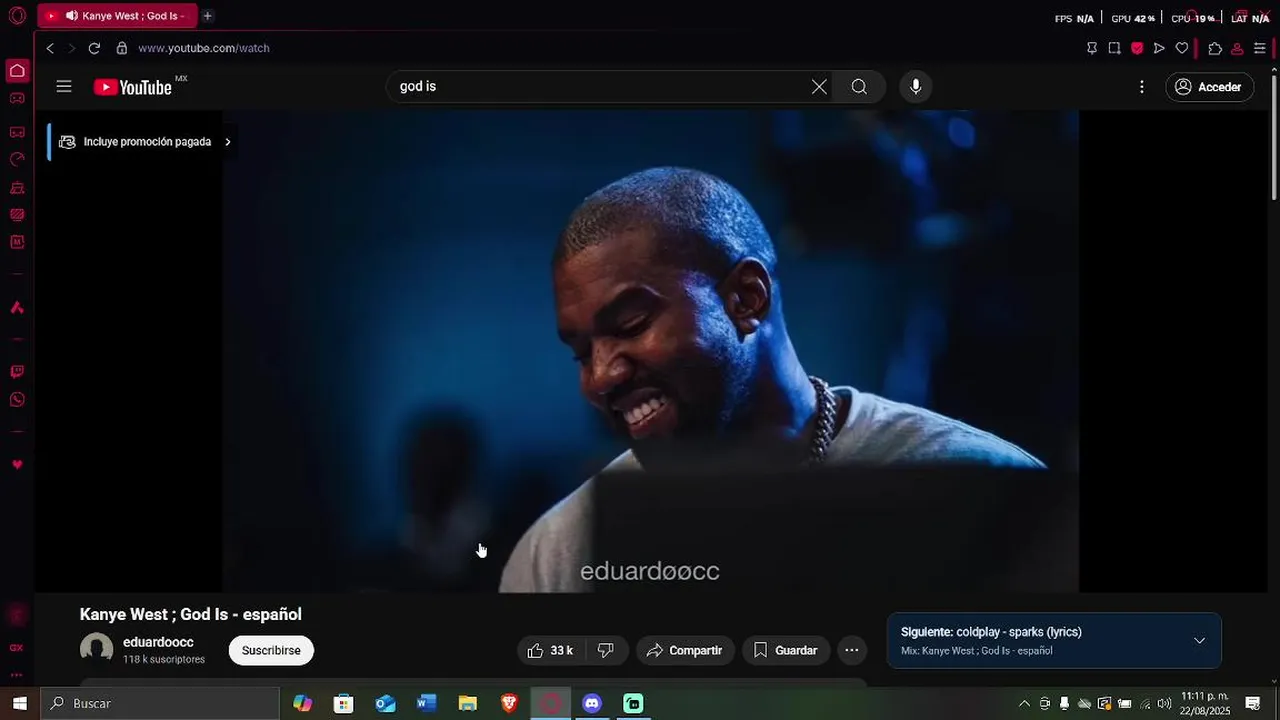Open the extensions puzzle piece icon
1280x720 pixels.
pyautogui.click(x=1215, y=48)
